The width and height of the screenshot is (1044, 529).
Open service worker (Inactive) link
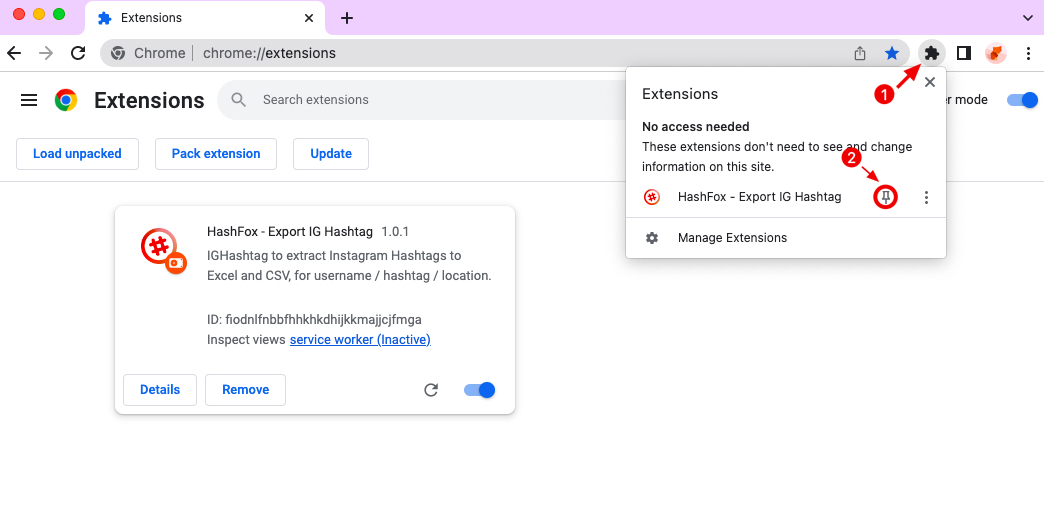point(360,339)
